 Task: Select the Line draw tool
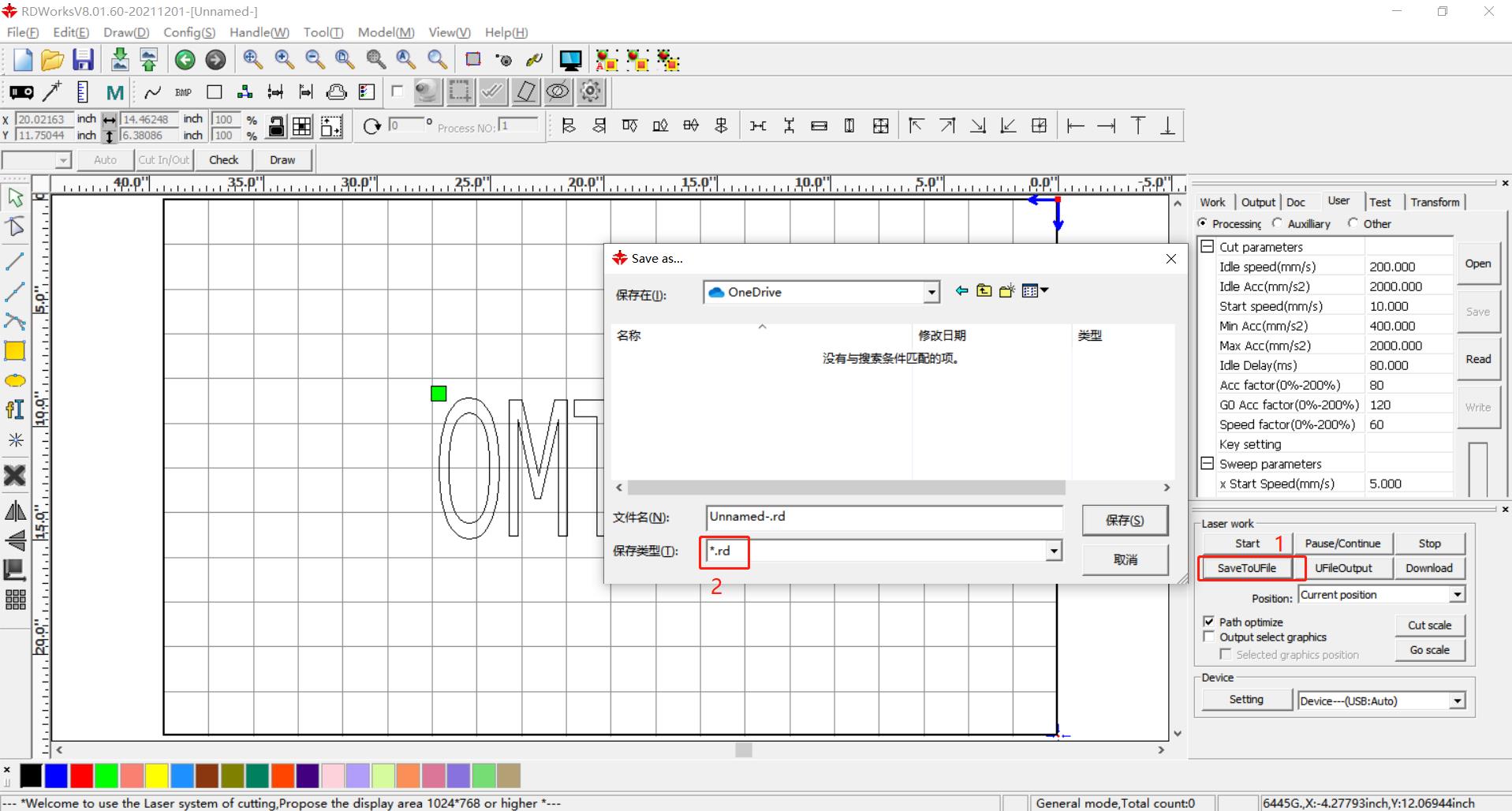pos(15,260)
